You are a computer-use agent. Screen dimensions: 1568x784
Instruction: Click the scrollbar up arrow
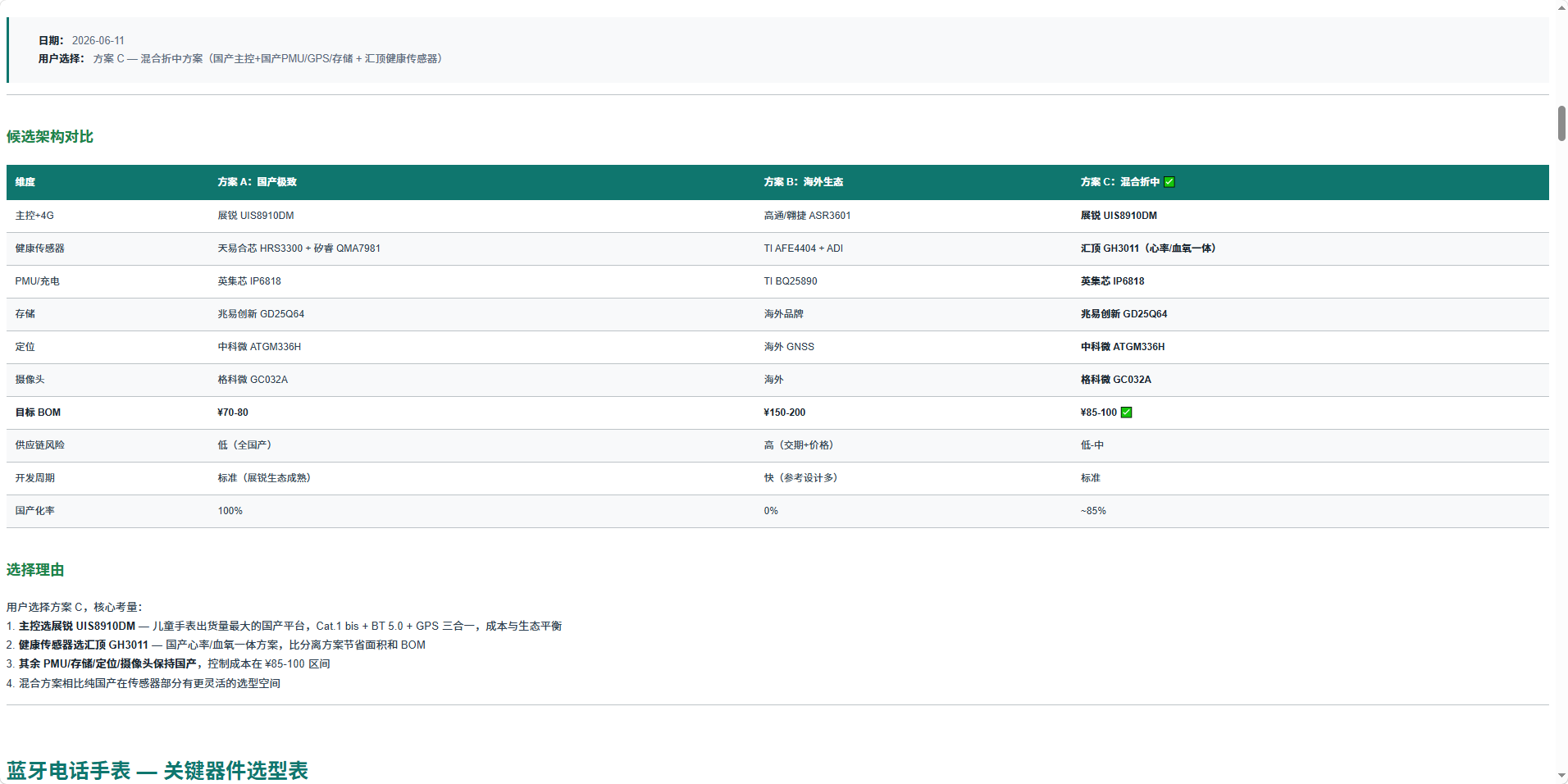coord(1561,7)
